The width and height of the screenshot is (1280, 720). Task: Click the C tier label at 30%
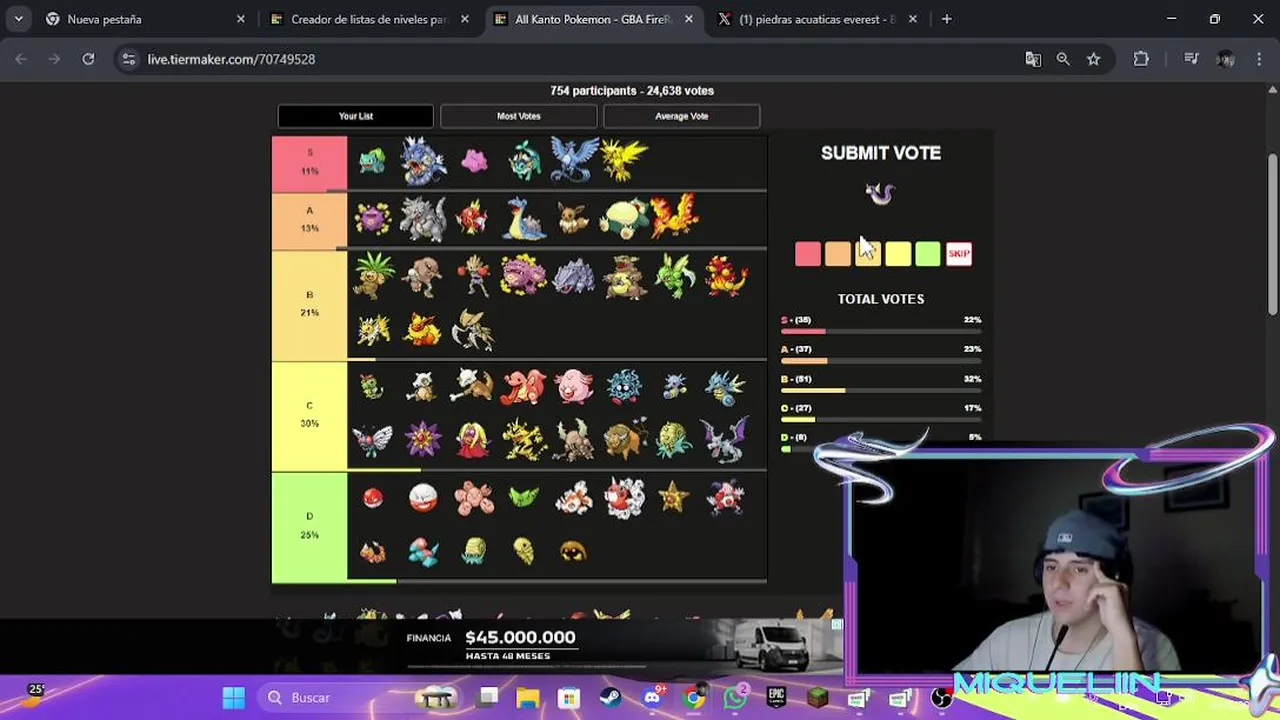pos(309,414)
